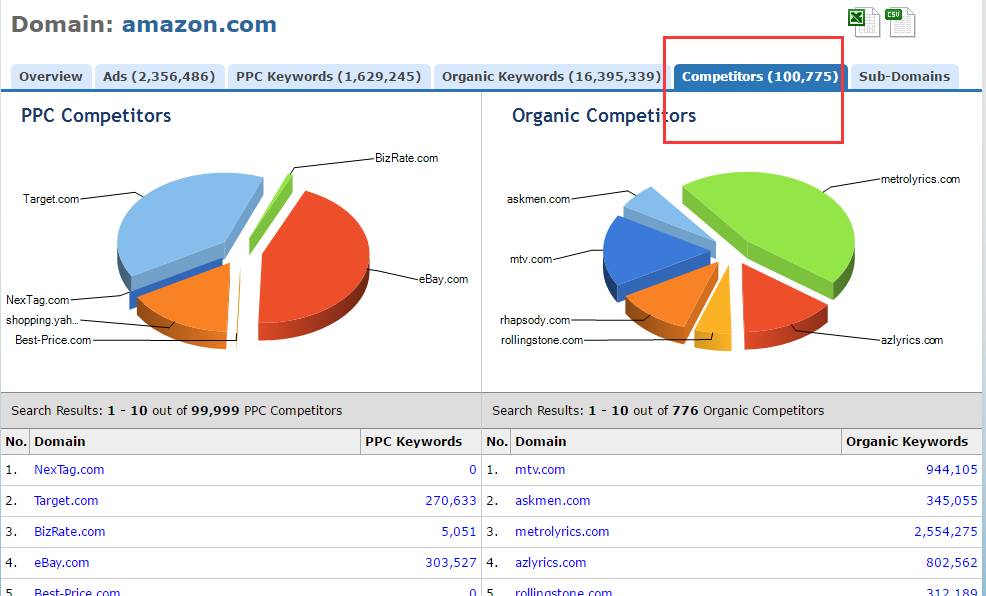The image size is (986, 596).
Task: Open the Overview tab
Action: pyautogui.click(x=51, y=77)
